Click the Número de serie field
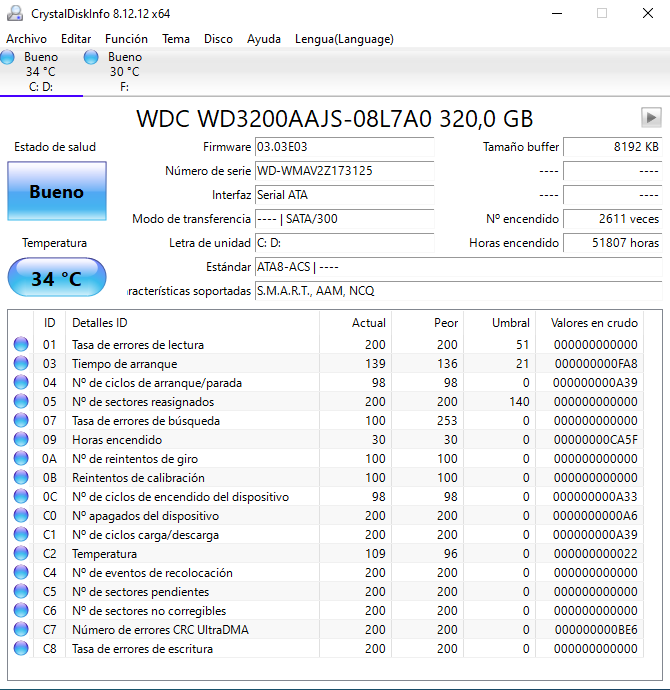The image size is (670, 690). click(x=344, y=171)
